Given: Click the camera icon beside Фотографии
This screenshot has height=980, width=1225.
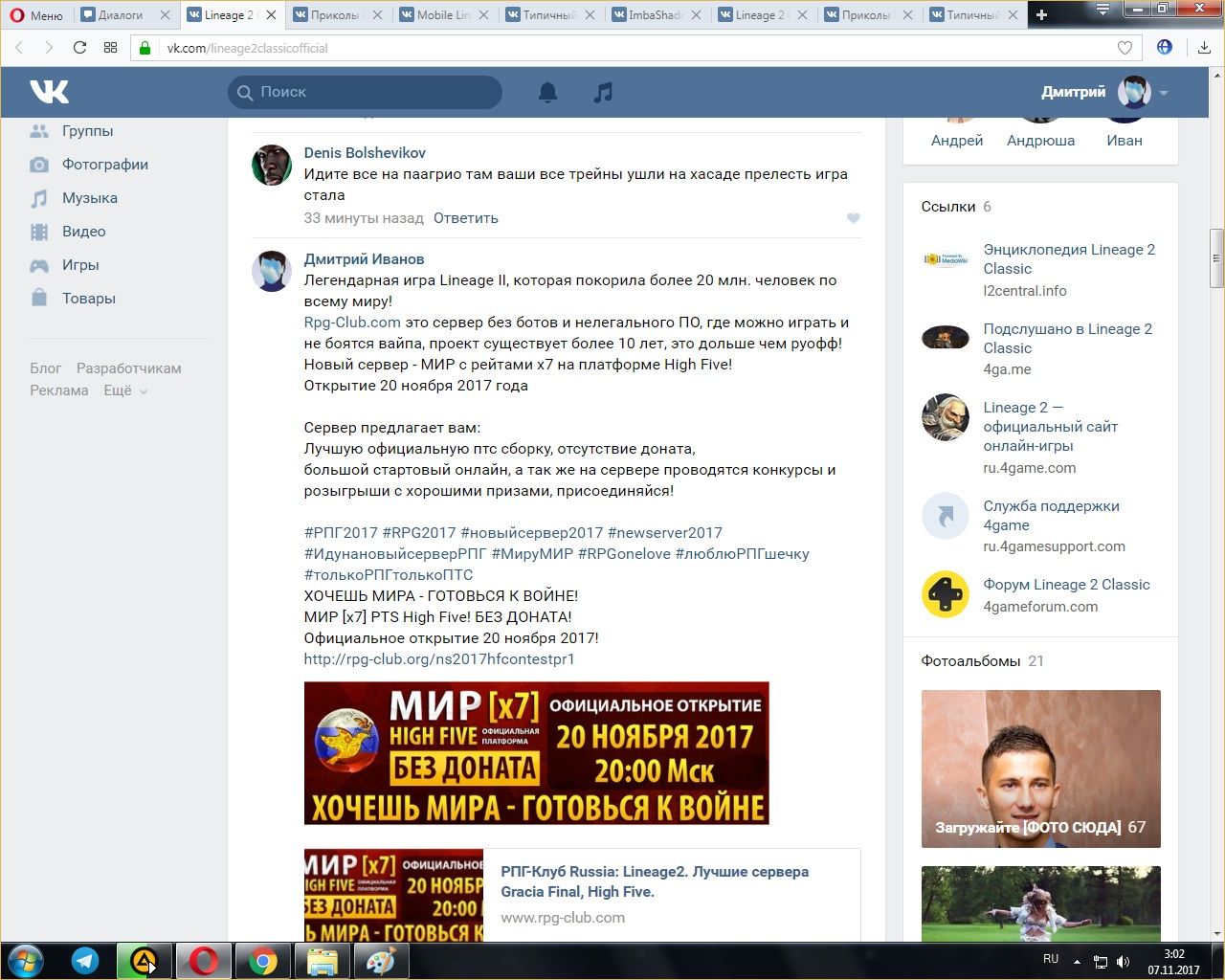Looking at the screenshot, I should [x=39, y=165].
